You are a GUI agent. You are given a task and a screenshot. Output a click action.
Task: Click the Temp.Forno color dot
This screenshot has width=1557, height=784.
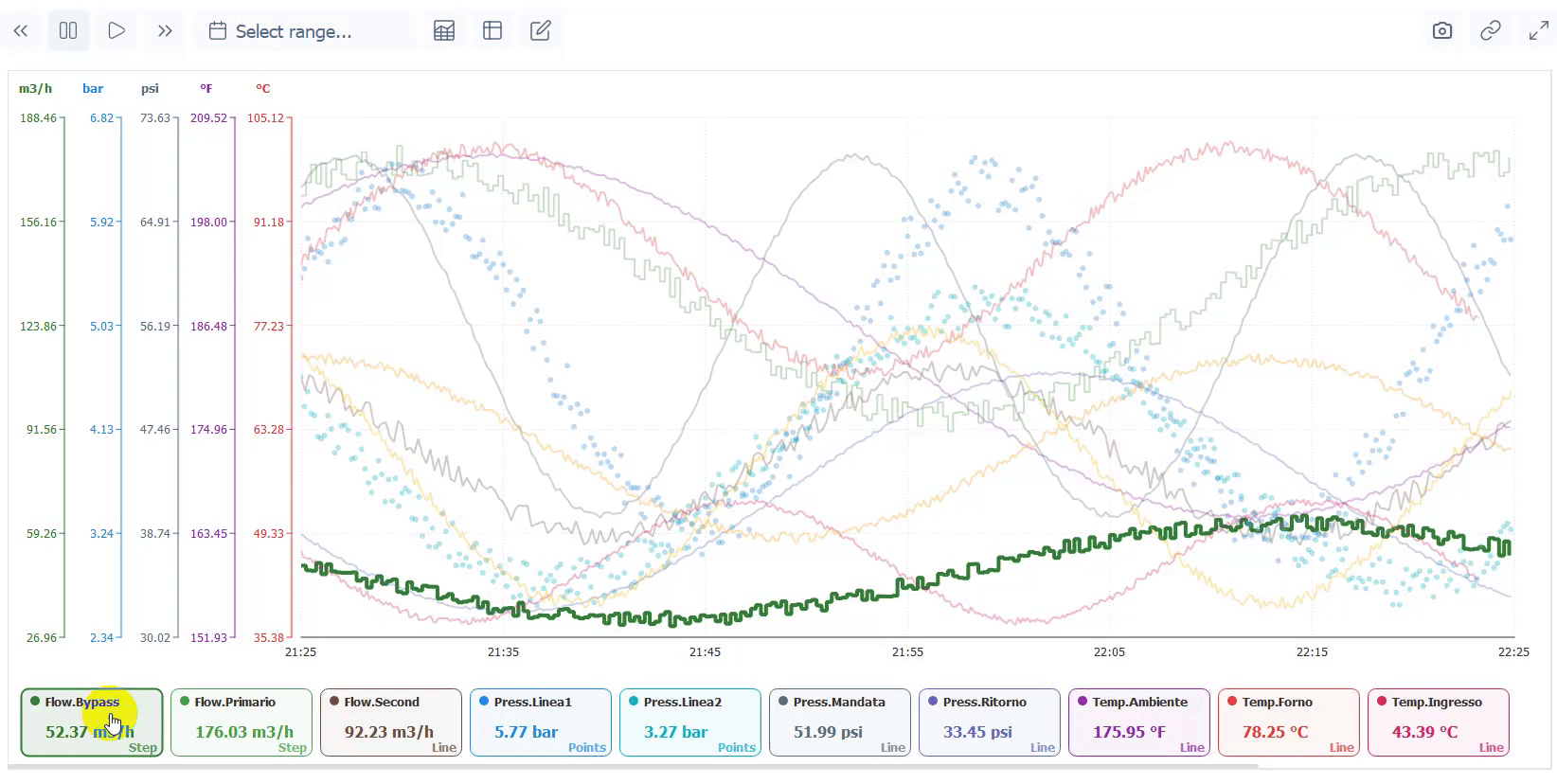1232,702
